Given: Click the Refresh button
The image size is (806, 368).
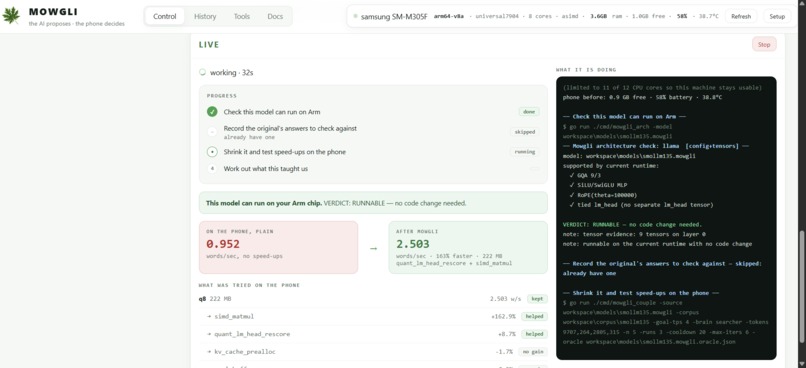Looking at the screenshot, I should 741,16.
